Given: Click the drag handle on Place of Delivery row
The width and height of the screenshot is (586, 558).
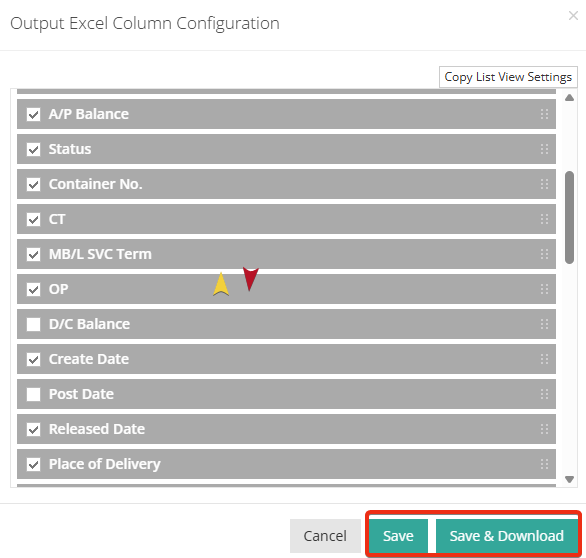Looking at the screenshot, I should tap(544, 464).
